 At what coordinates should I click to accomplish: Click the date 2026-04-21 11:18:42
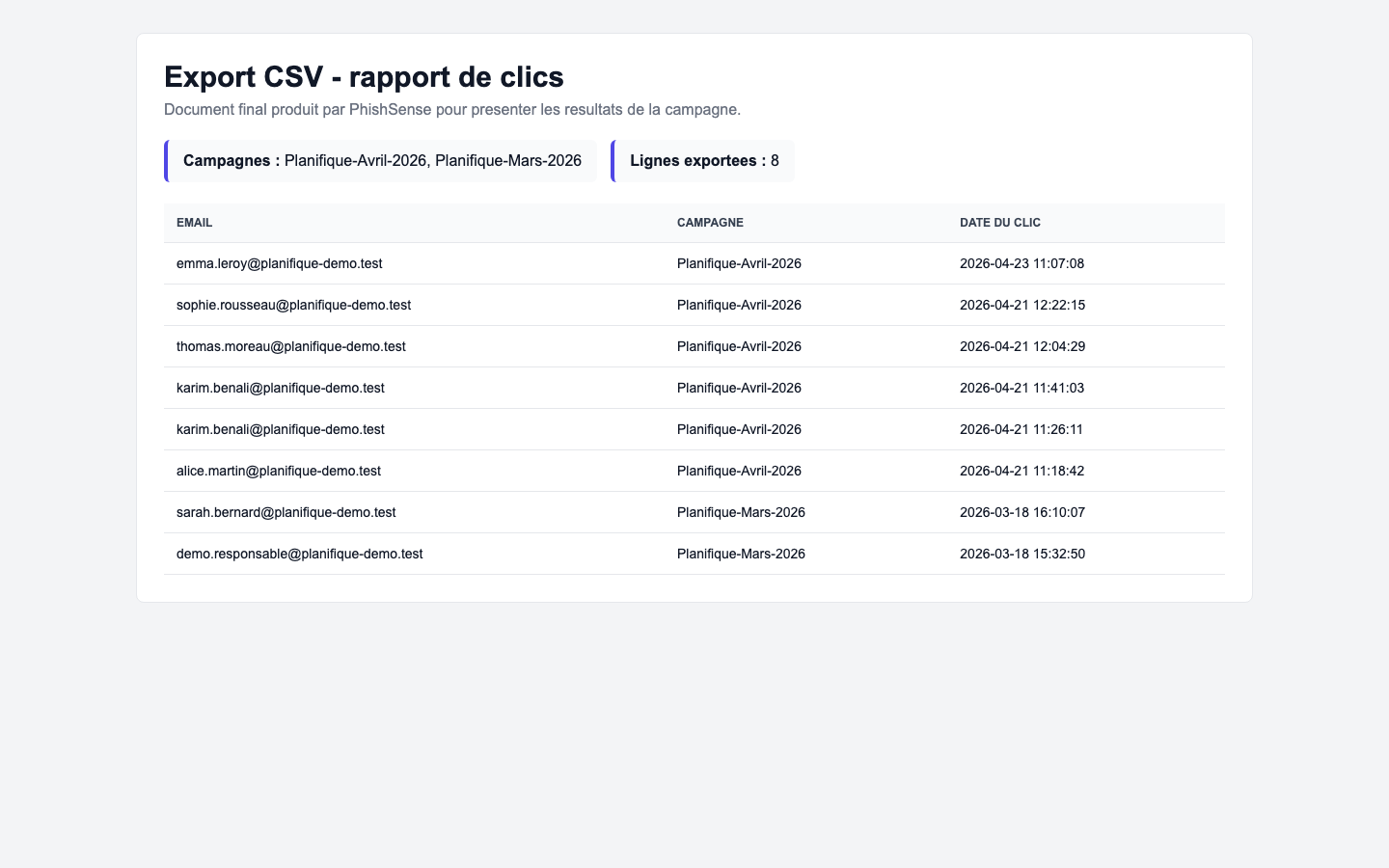pyautogui.click(x=1022, y=471)
